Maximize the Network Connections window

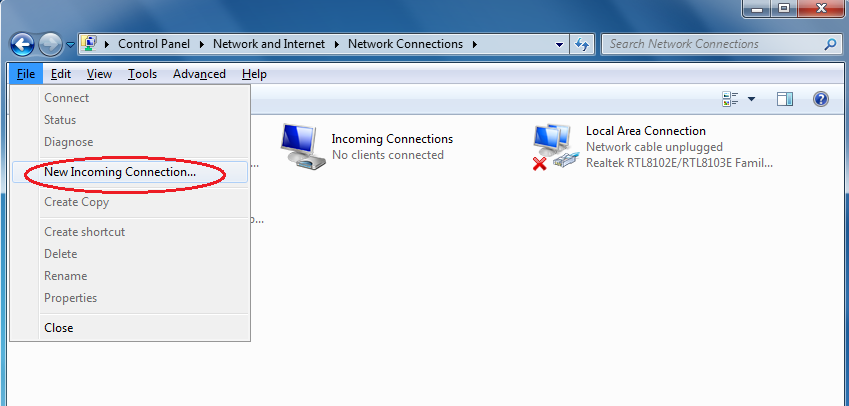(783, 8)
